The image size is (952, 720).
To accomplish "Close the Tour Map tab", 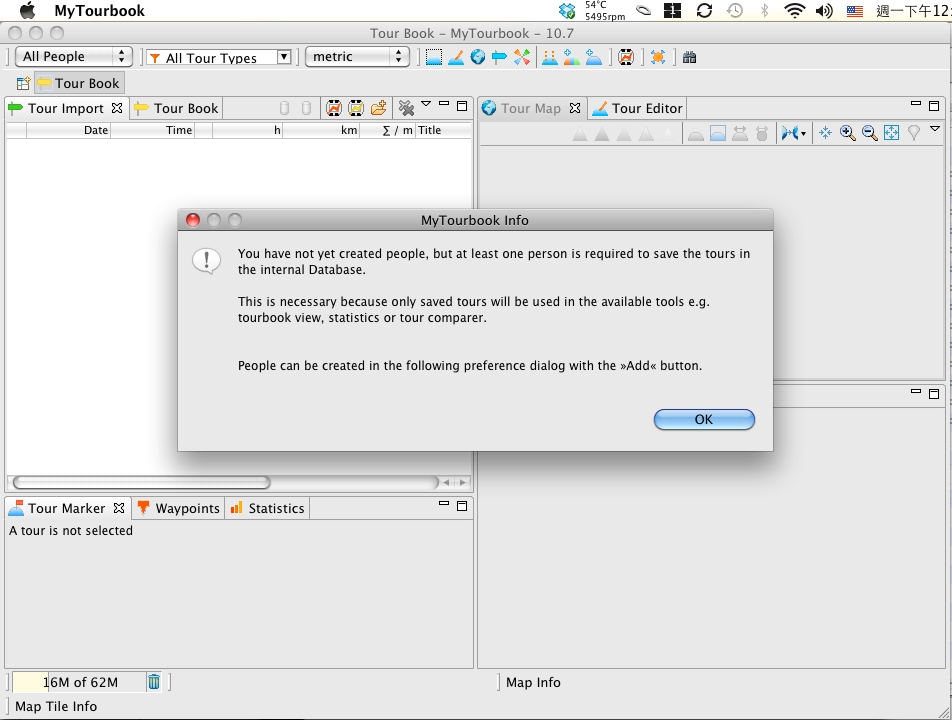I will pyautogui.click(x=575, y=108).
